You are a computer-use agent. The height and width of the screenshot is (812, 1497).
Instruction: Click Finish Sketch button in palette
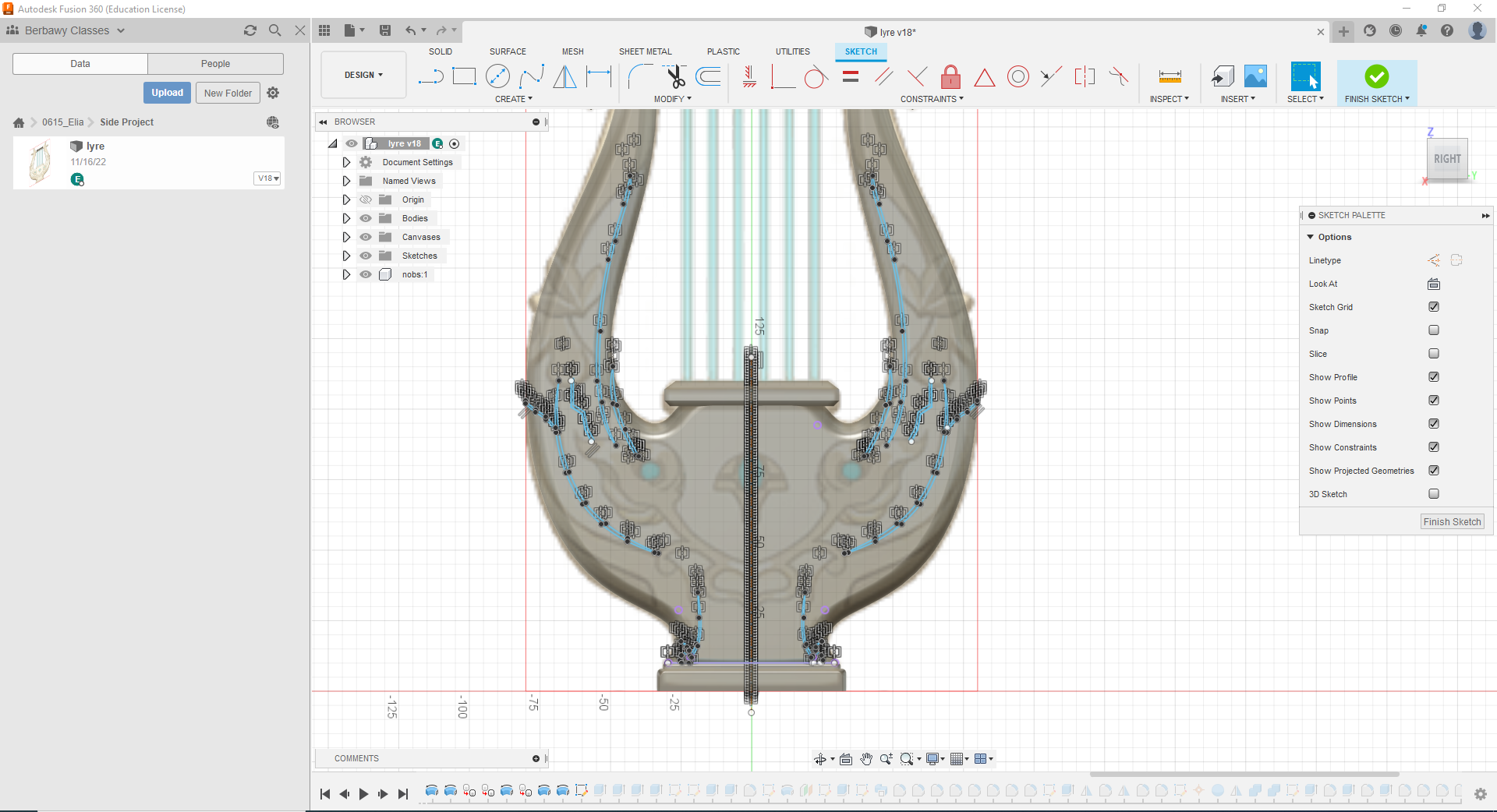[1452, 522]
